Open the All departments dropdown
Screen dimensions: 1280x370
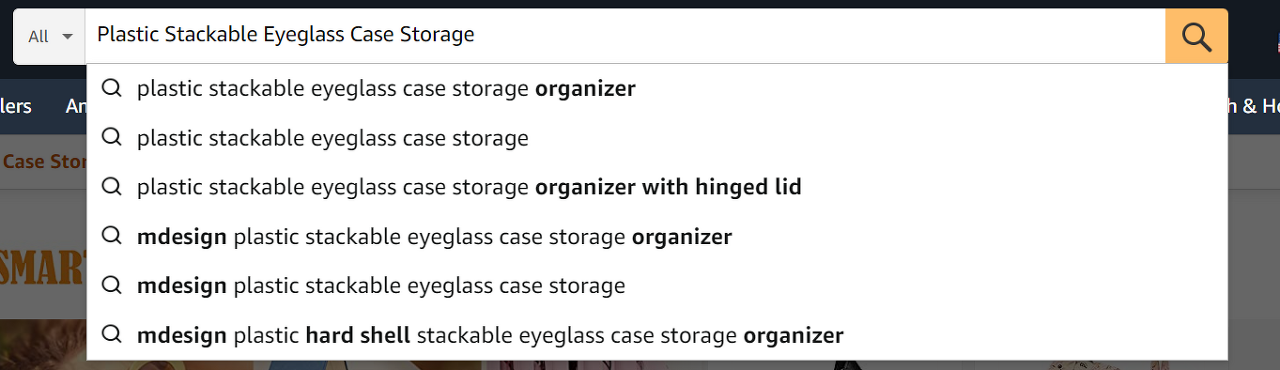[x=50, y=36]
